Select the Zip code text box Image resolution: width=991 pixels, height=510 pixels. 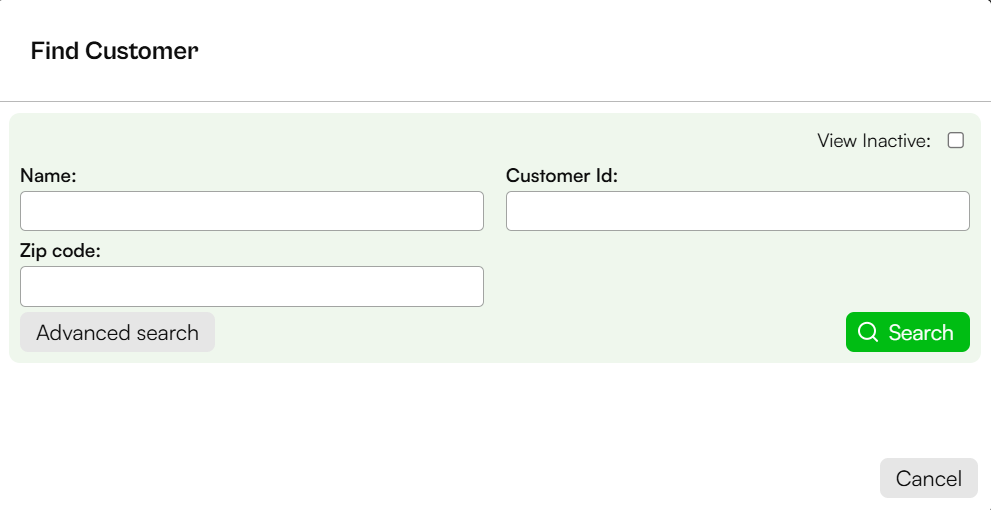[252, 286]
